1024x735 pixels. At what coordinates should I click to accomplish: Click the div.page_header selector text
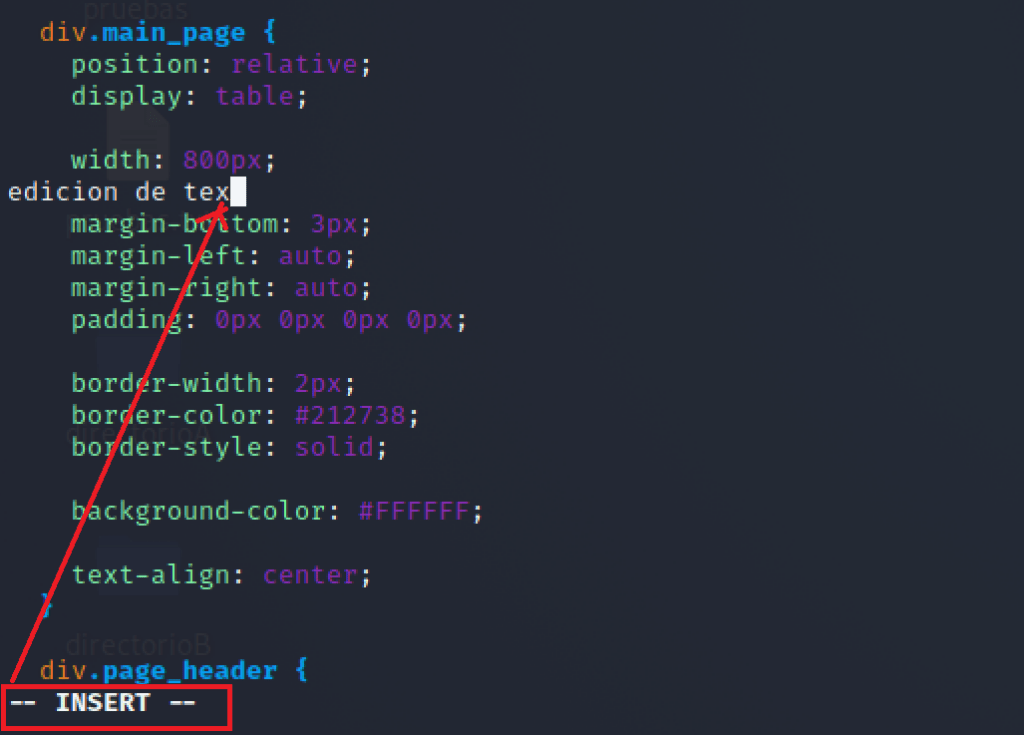158,671
